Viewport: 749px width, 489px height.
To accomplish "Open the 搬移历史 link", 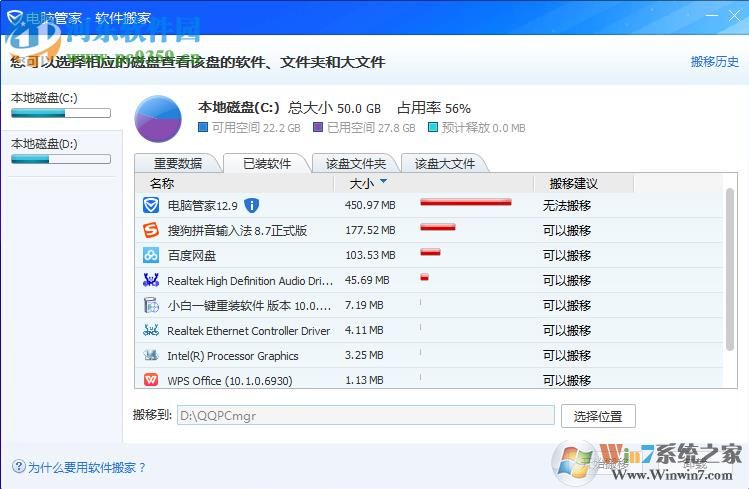I will click(714, 62).
